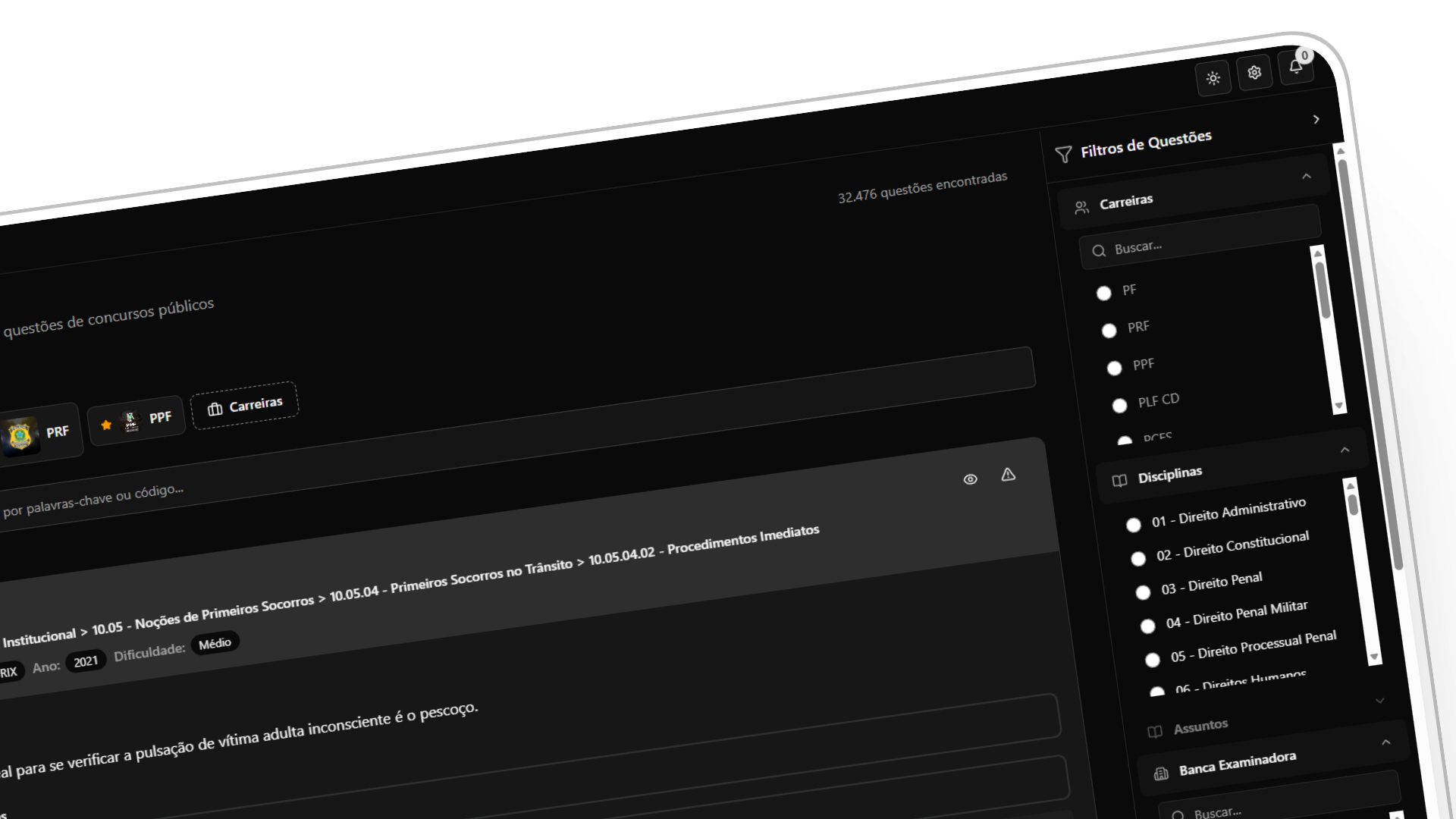Viewport: 1456px width, 819px height.
Task: Click the Disciplinas list scrollbar down arrow
Action: 1373,657
